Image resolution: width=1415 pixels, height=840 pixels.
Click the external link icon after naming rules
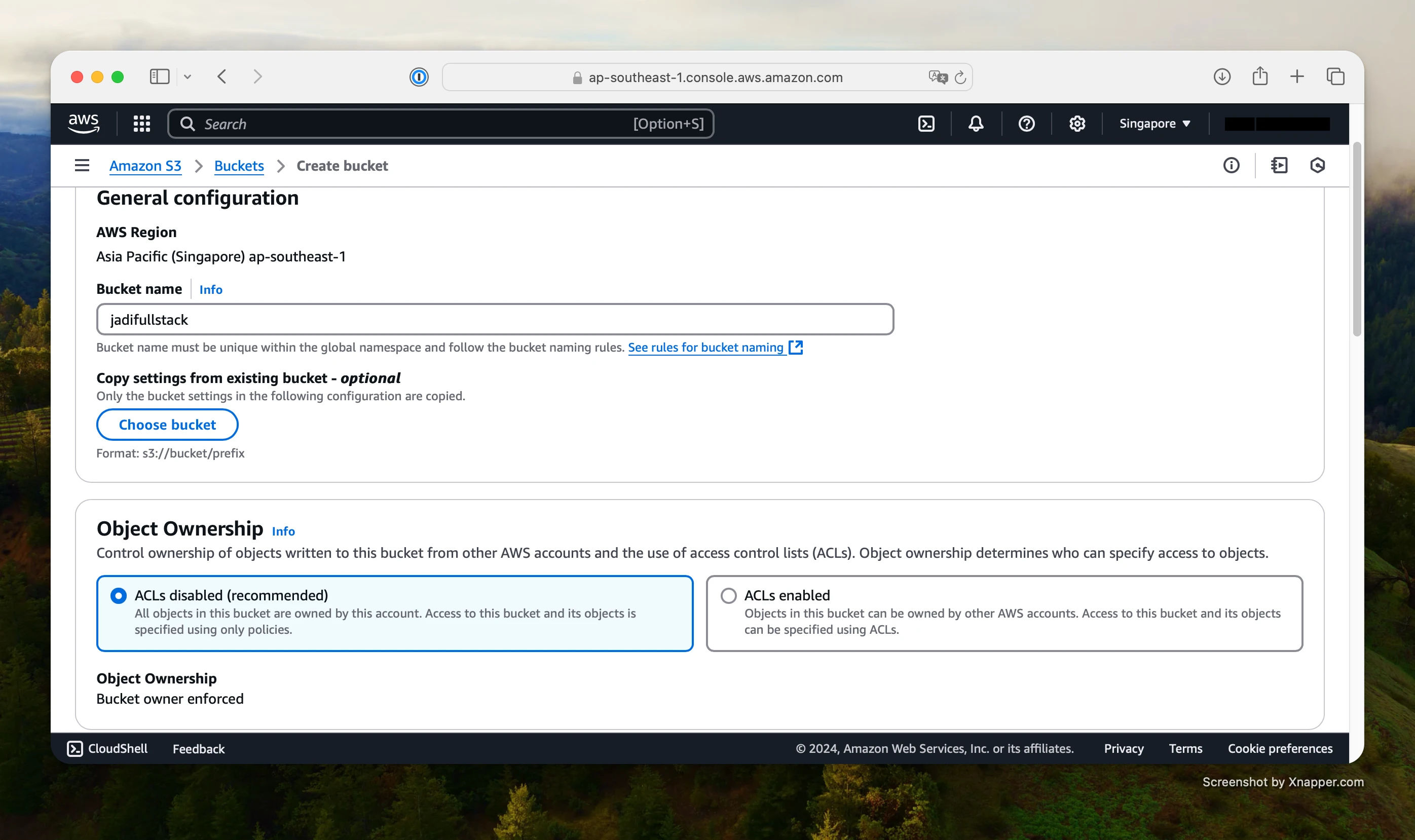(x=796, y=347)
